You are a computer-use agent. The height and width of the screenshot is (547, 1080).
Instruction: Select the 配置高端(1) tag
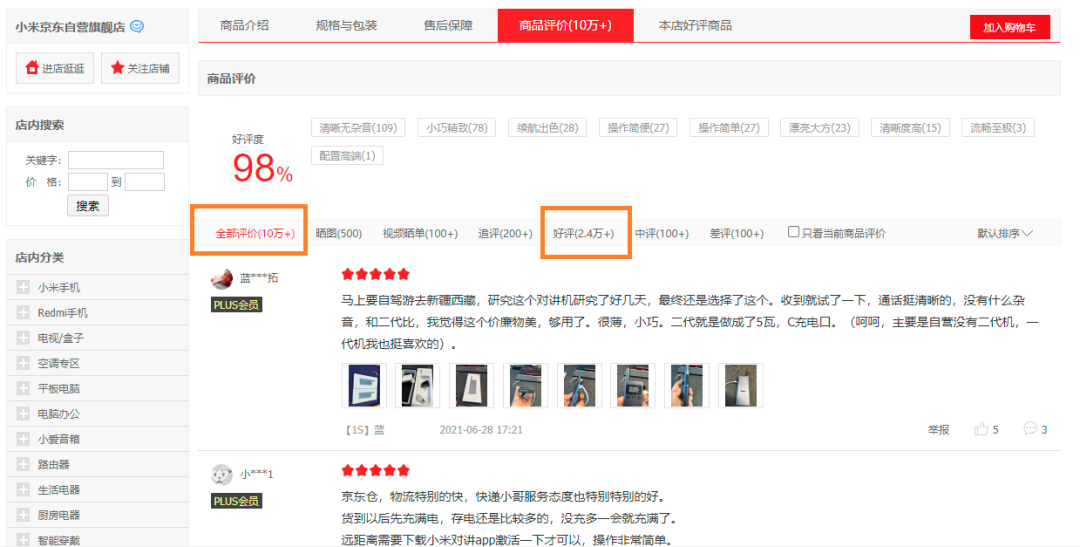(x=347, y=156)
